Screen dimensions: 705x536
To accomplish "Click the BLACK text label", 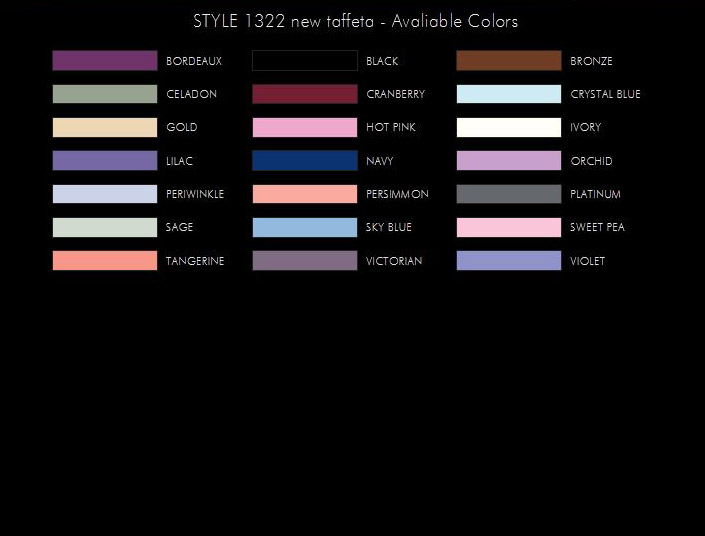I will click(x=382, y=61).
